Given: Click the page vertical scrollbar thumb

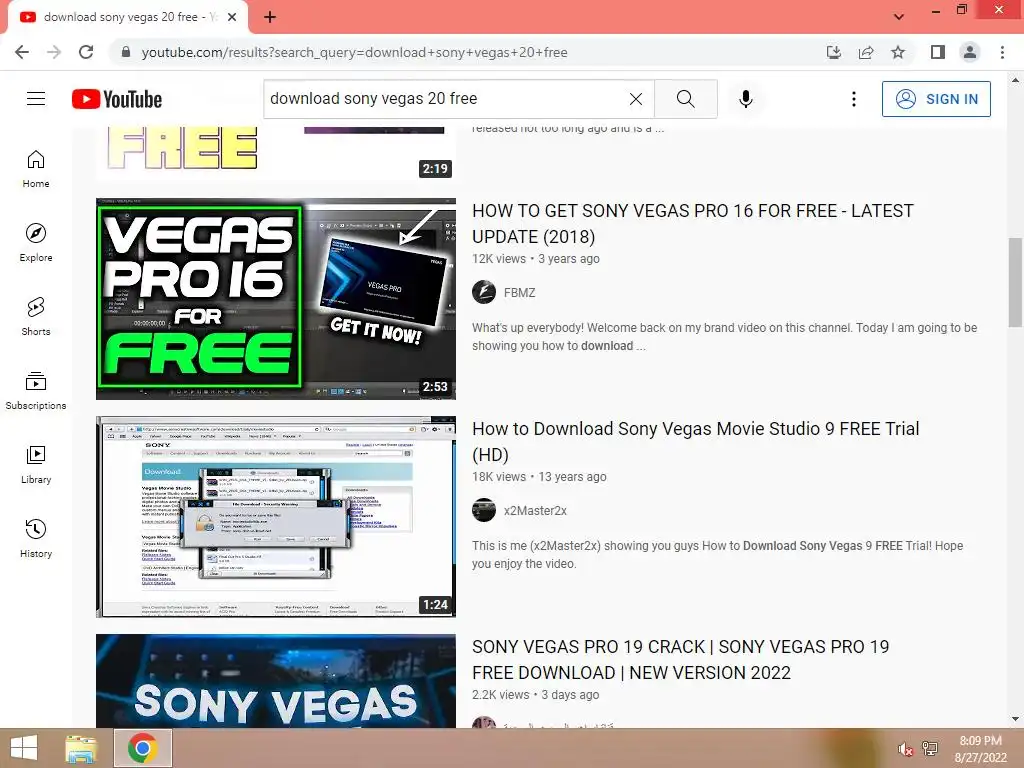Looking at the screenshot, I should [1015, 282].
